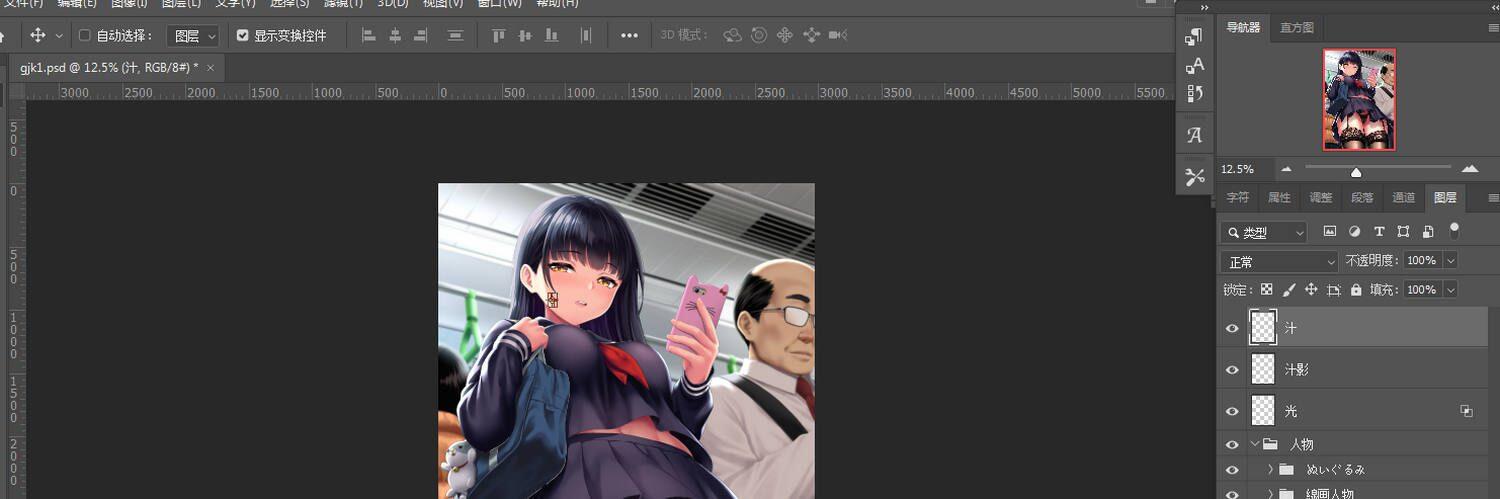Lock all with the padlock icon
Viewport: 1500px width, 499px height.
[x=1356, y=289]
